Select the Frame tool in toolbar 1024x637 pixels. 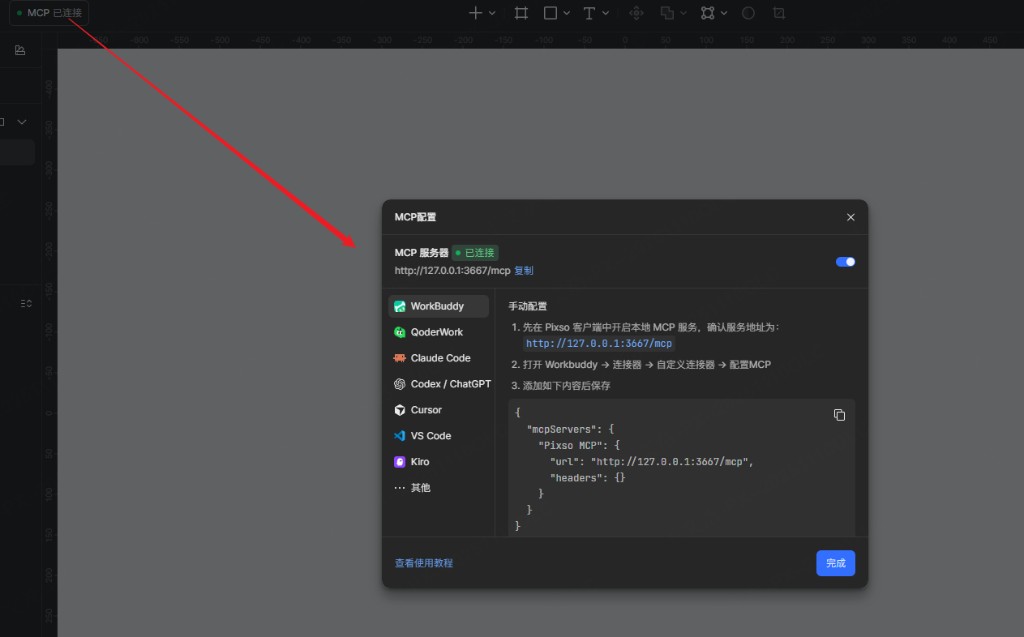[521, 13]
